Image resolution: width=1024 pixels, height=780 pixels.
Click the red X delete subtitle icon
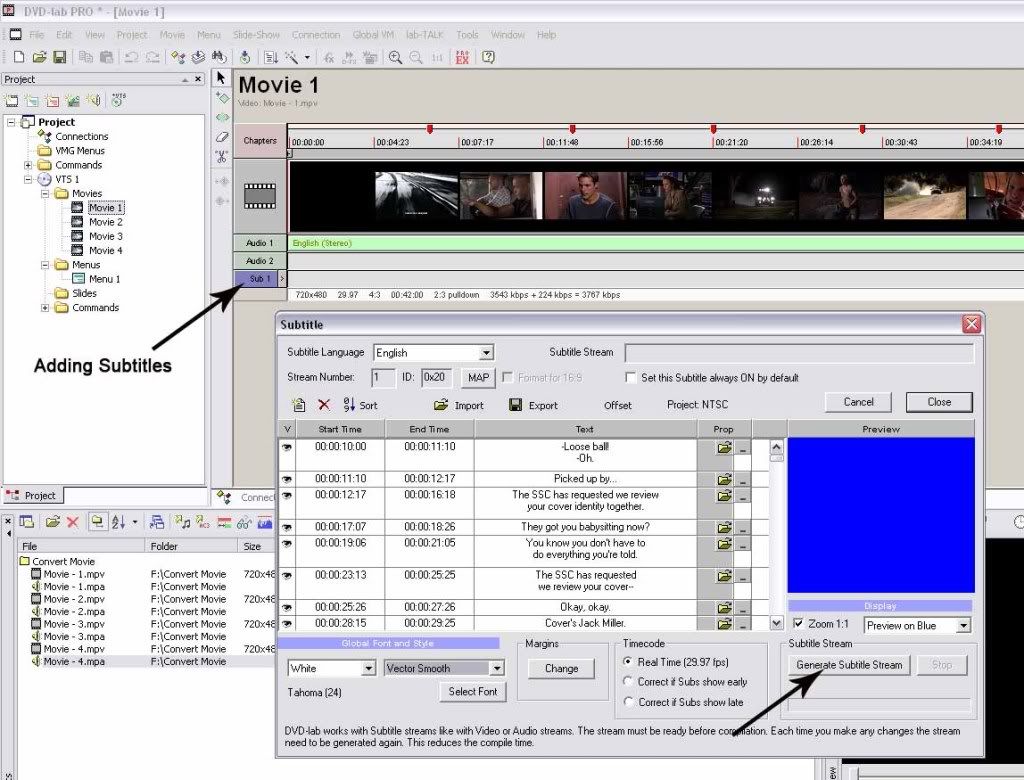324,405
